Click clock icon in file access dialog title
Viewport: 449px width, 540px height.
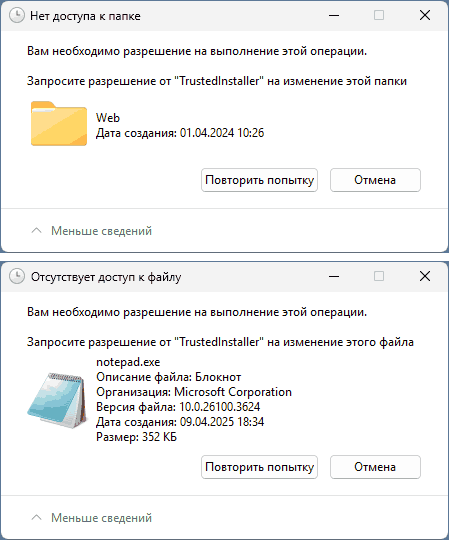click(17, 277)
